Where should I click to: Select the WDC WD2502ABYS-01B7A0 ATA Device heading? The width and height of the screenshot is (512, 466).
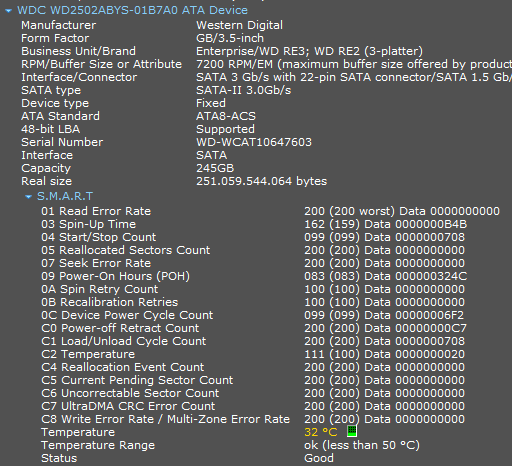click(132, 10)
